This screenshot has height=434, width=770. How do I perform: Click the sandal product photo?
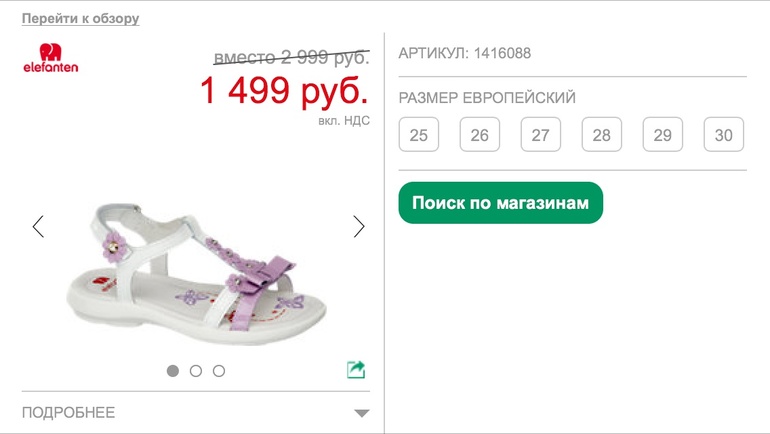coord(196,274)
